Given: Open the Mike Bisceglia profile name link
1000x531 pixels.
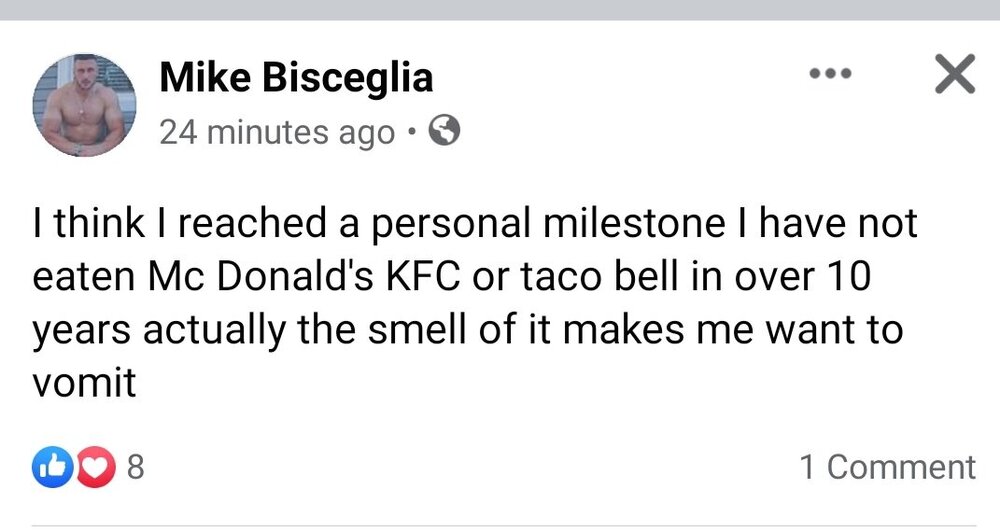Looking at the screenshot, I should tap(296, 77).
